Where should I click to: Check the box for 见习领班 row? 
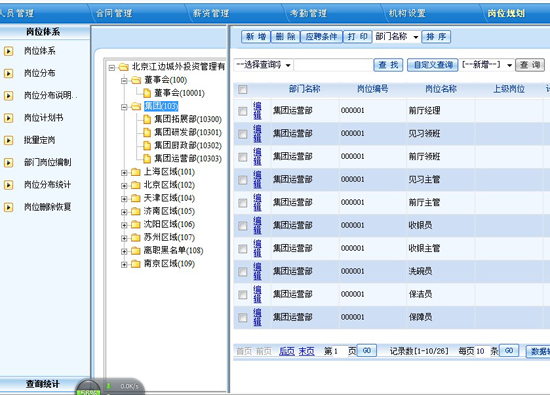pos(242,134)
